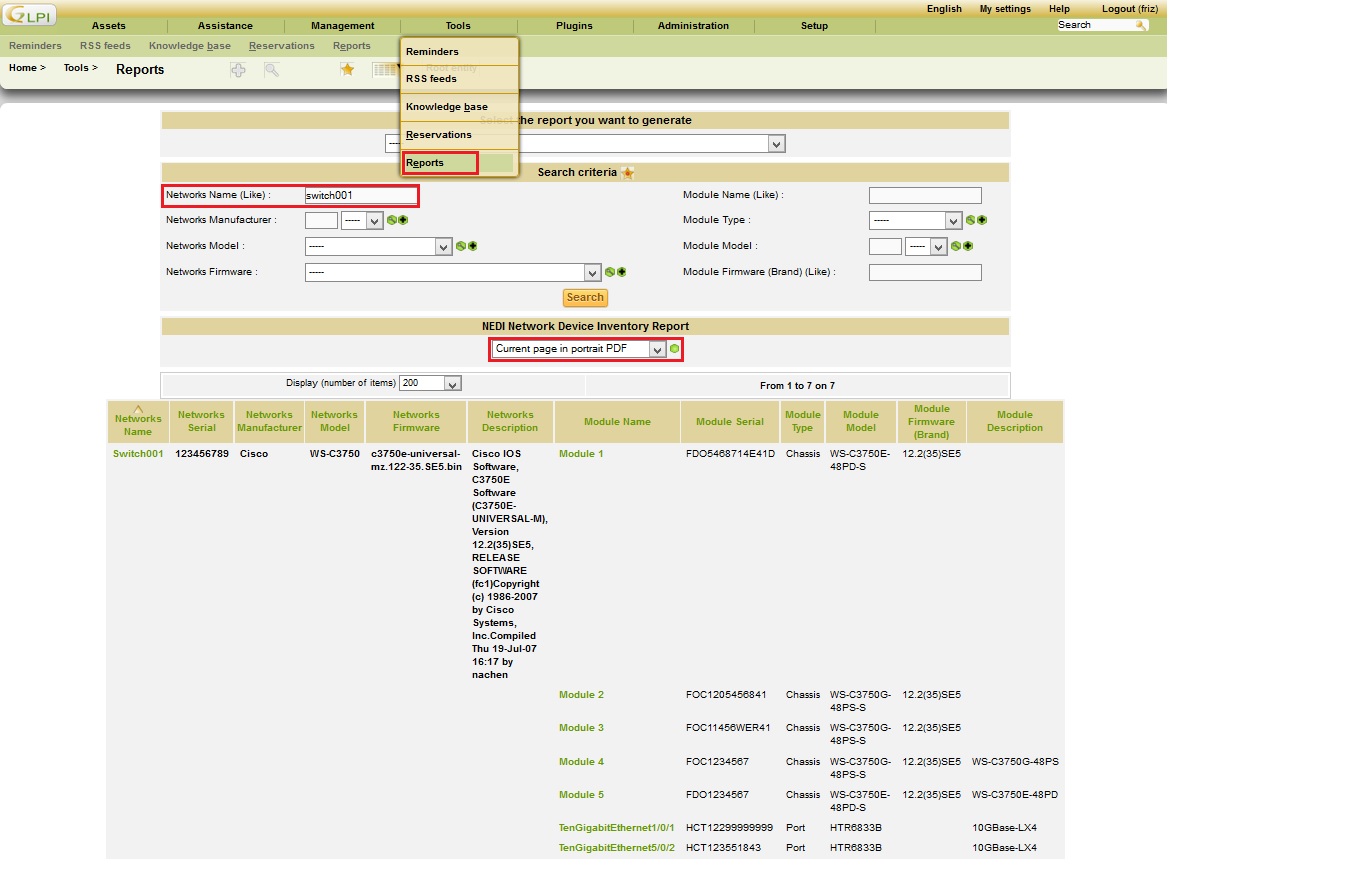Open the Management main menu
The height and width of the screenshot is (884, 1370).
342,26
